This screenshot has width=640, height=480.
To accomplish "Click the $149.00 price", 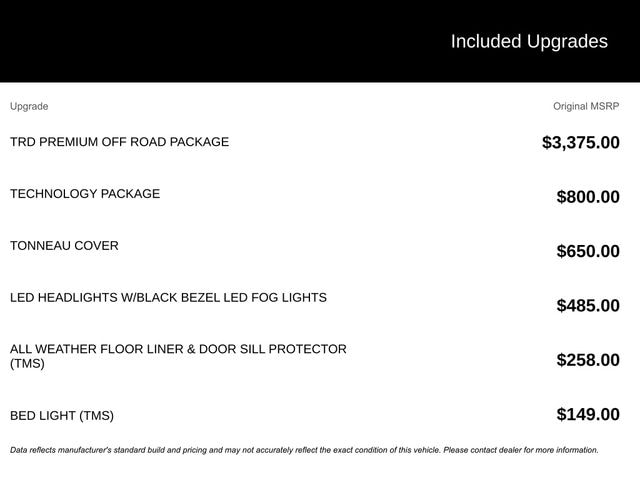I will (587, 414).
